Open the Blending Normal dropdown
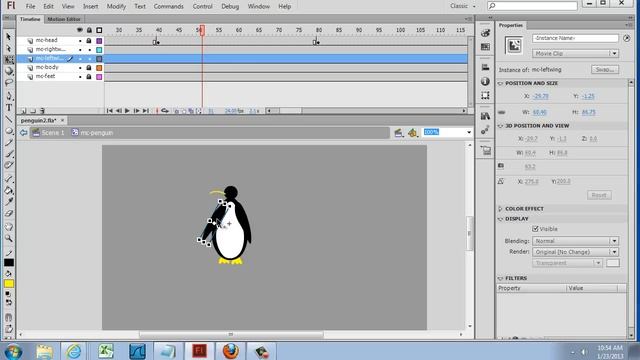The image size is (640, 360). tap(576, 241)
